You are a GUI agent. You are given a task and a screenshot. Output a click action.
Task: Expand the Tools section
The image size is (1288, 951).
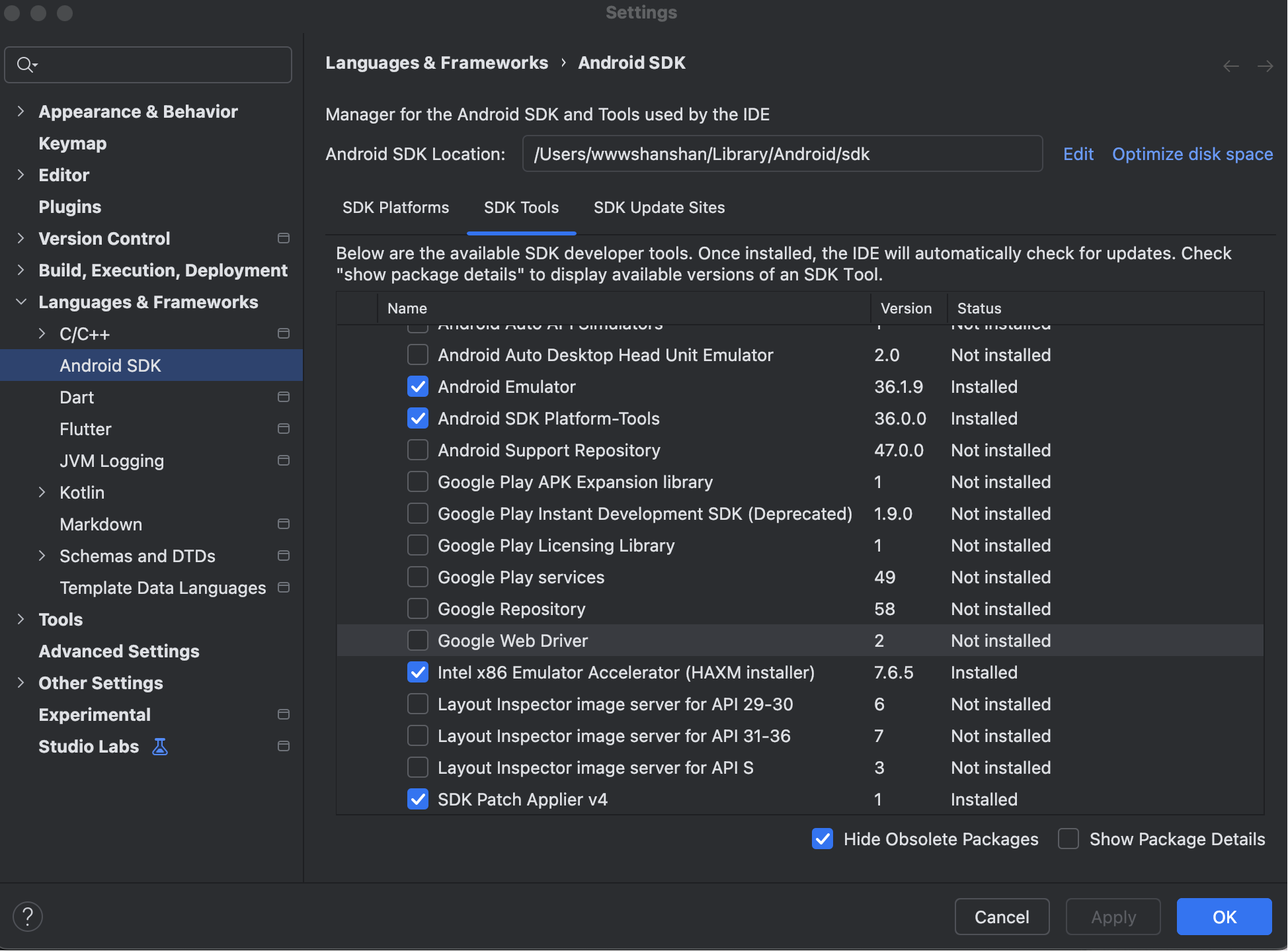[20, 619]
